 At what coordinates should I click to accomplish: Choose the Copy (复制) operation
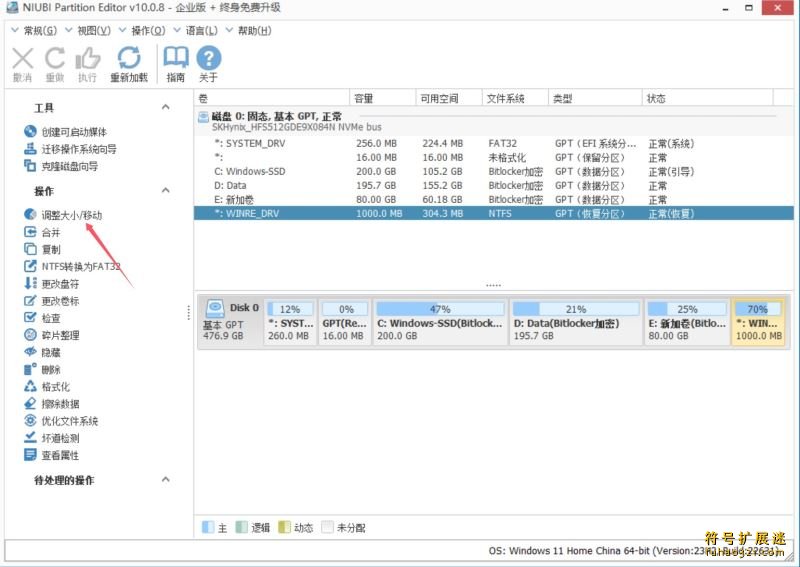click(x=42, y=249)
